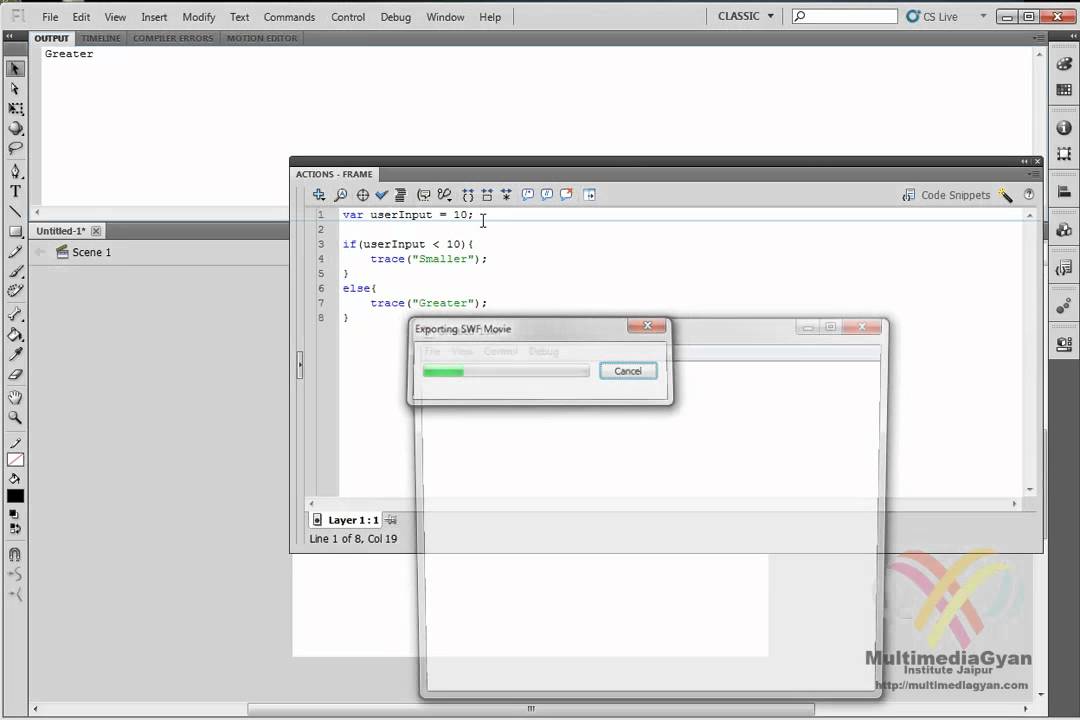This screenshot has width=1080, height=720.
Task: Collapse code between braces
Action: [x=468, y=195]
